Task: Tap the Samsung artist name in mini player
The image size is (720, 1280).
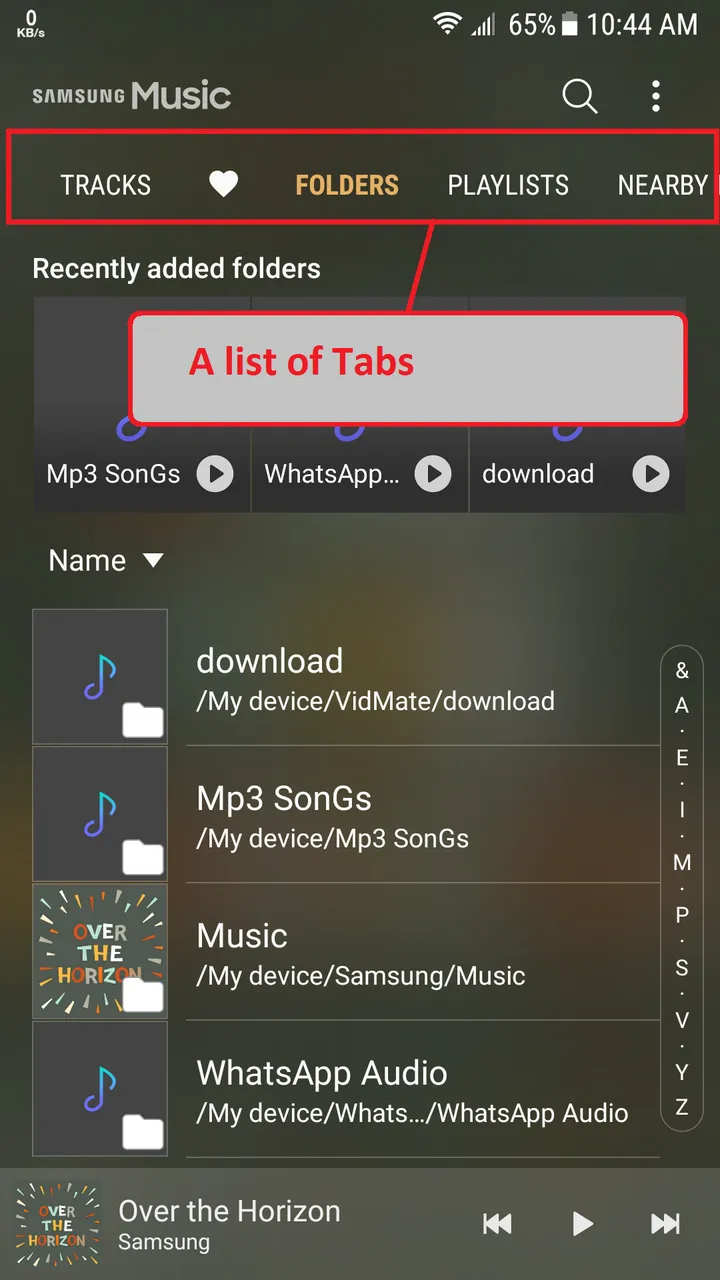Action: [x=164, y=1243]
